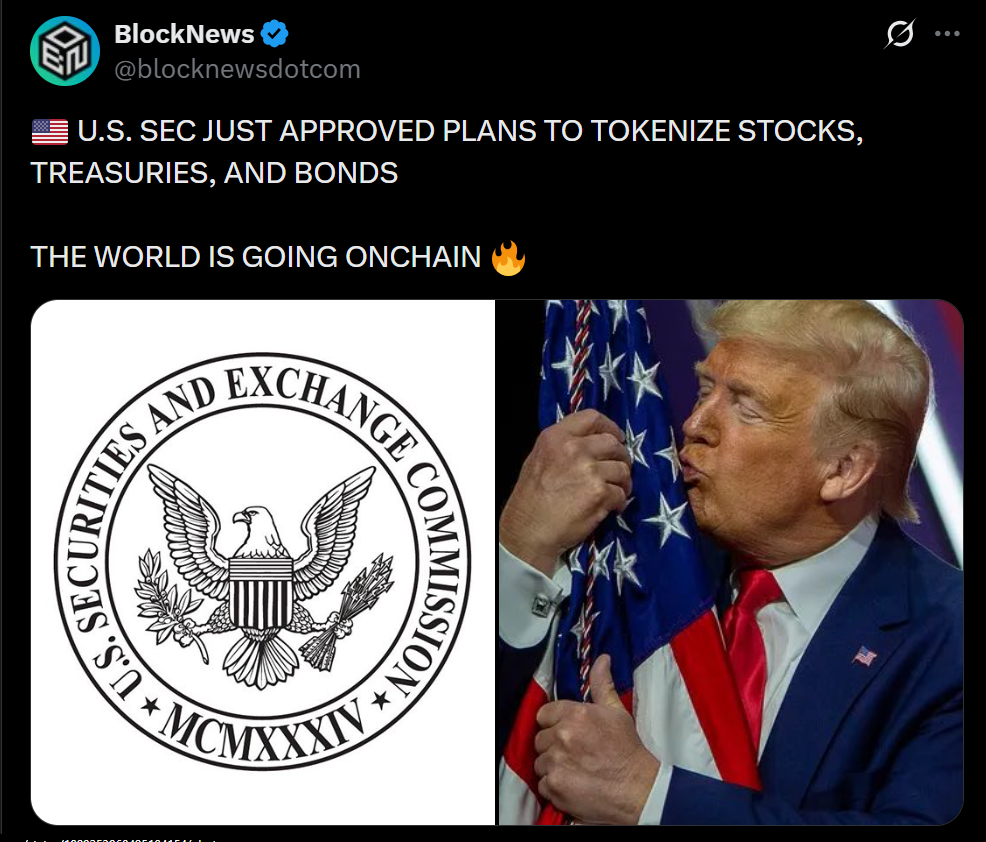The image size is (986, 842).
Task: Open the @blocknewsdotcom handle link
Action: pos(237,69)
